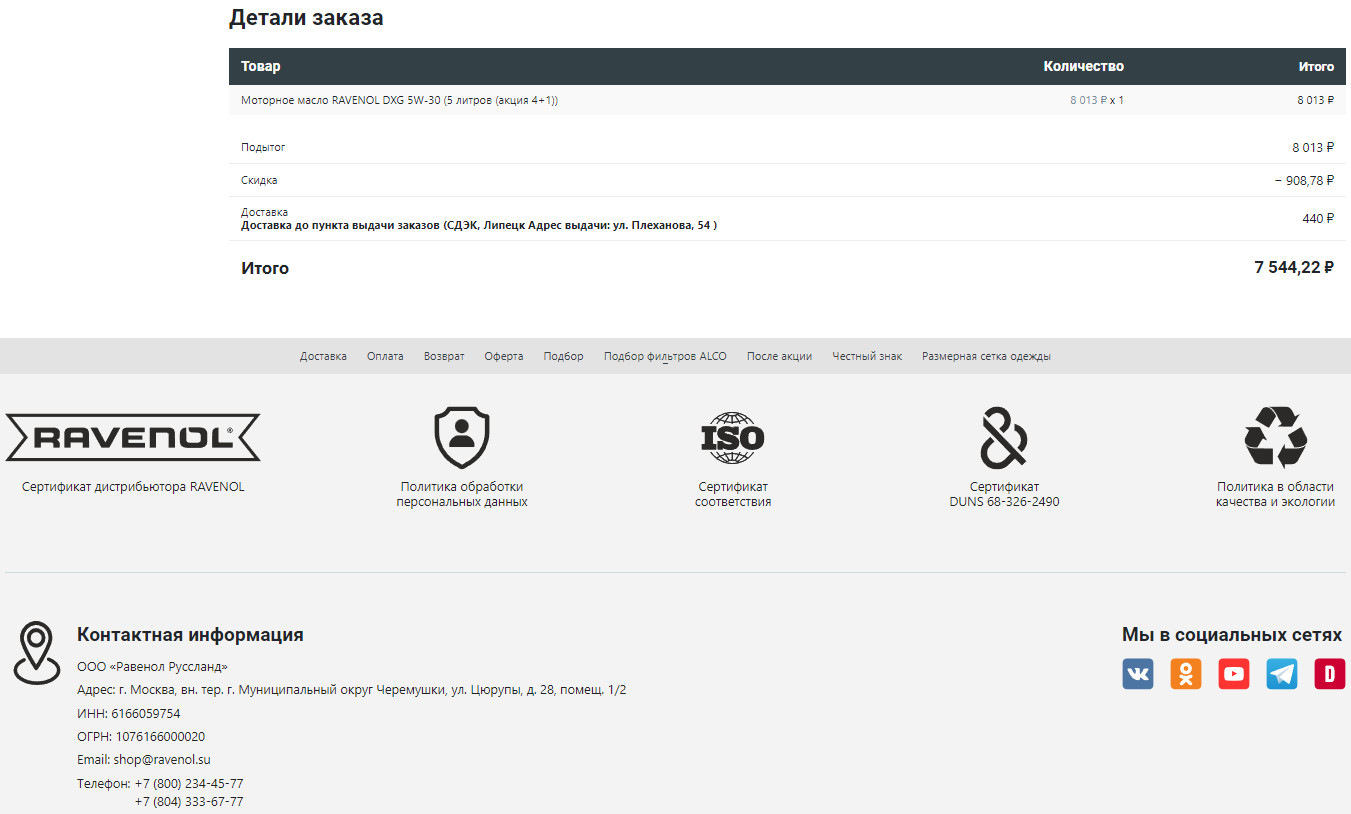Click the ИНН: 6166059754 line
1351x814 pixels.
[x=129, y=713]
